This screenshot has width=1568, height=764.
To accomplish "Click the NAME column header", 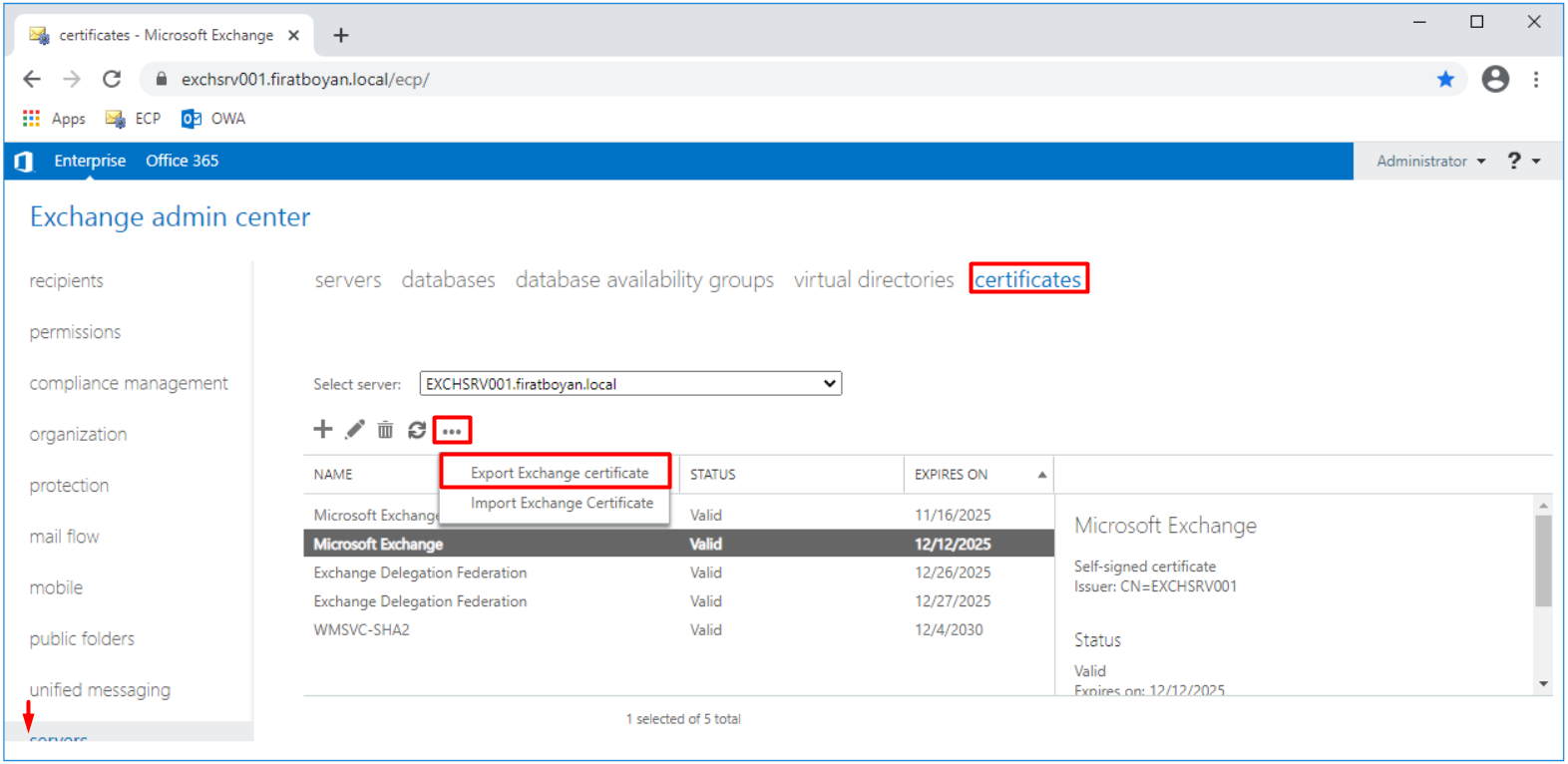I will 333,475.
